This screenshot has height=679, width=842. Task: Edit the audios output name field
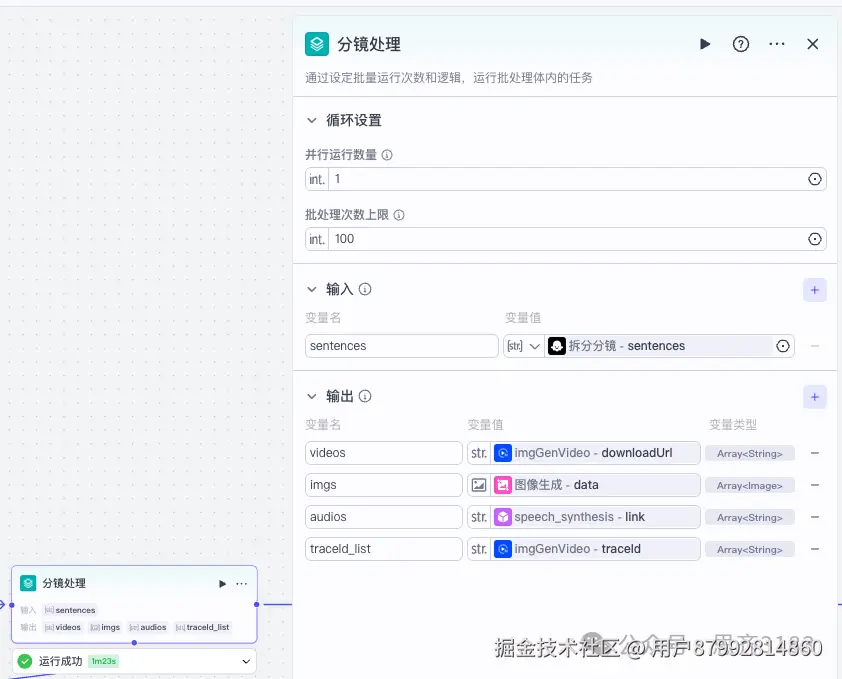pyautogui.click(x=383, y=517)
